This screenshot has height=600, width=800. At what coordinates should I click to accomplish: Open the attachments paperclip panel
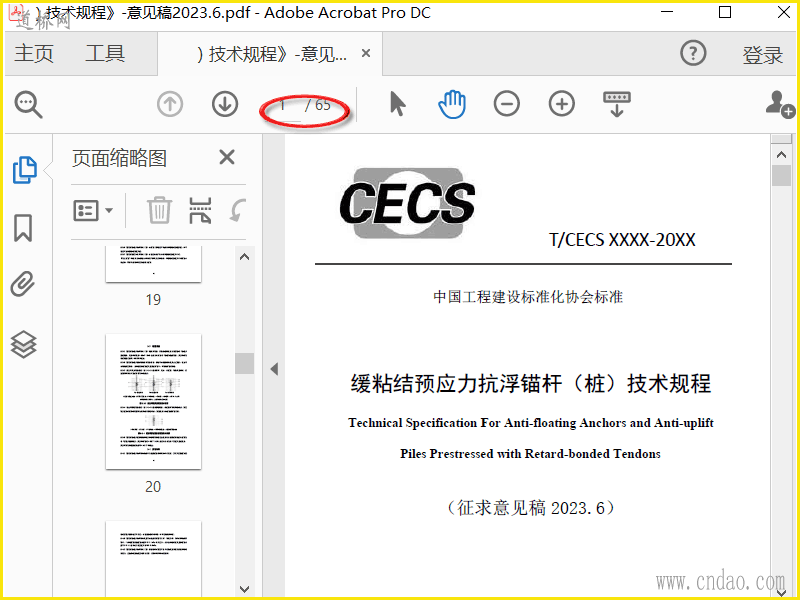coord(23,284)
